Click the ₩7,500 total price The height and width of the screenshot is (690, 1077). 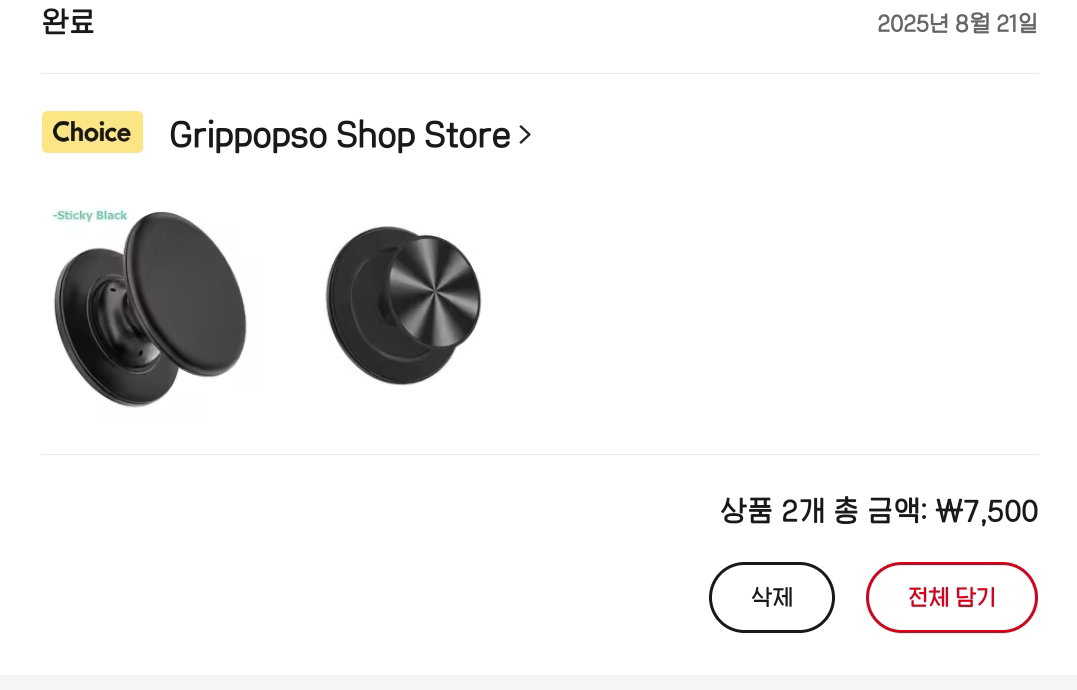(987, 511)
